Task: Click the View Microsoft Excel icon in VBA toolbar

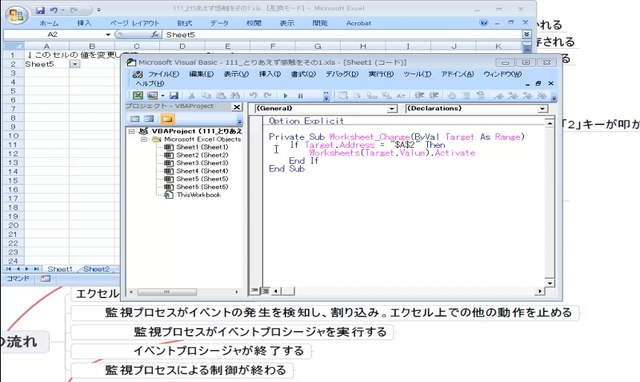Action: (x=138, y=96)
